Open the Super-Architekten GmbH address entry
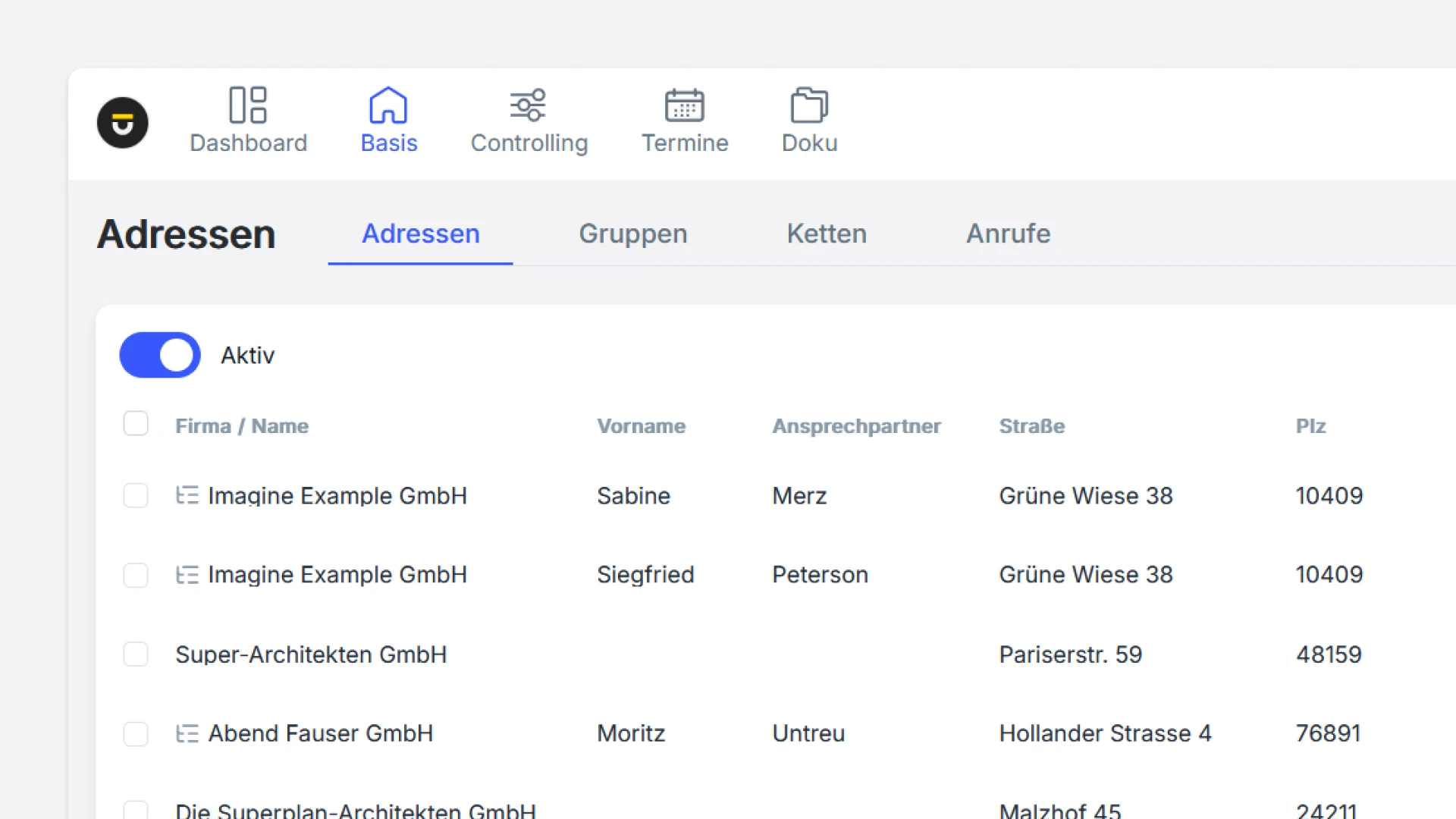Viewport: 1456px width, 819px height. [x=311, y=654]
